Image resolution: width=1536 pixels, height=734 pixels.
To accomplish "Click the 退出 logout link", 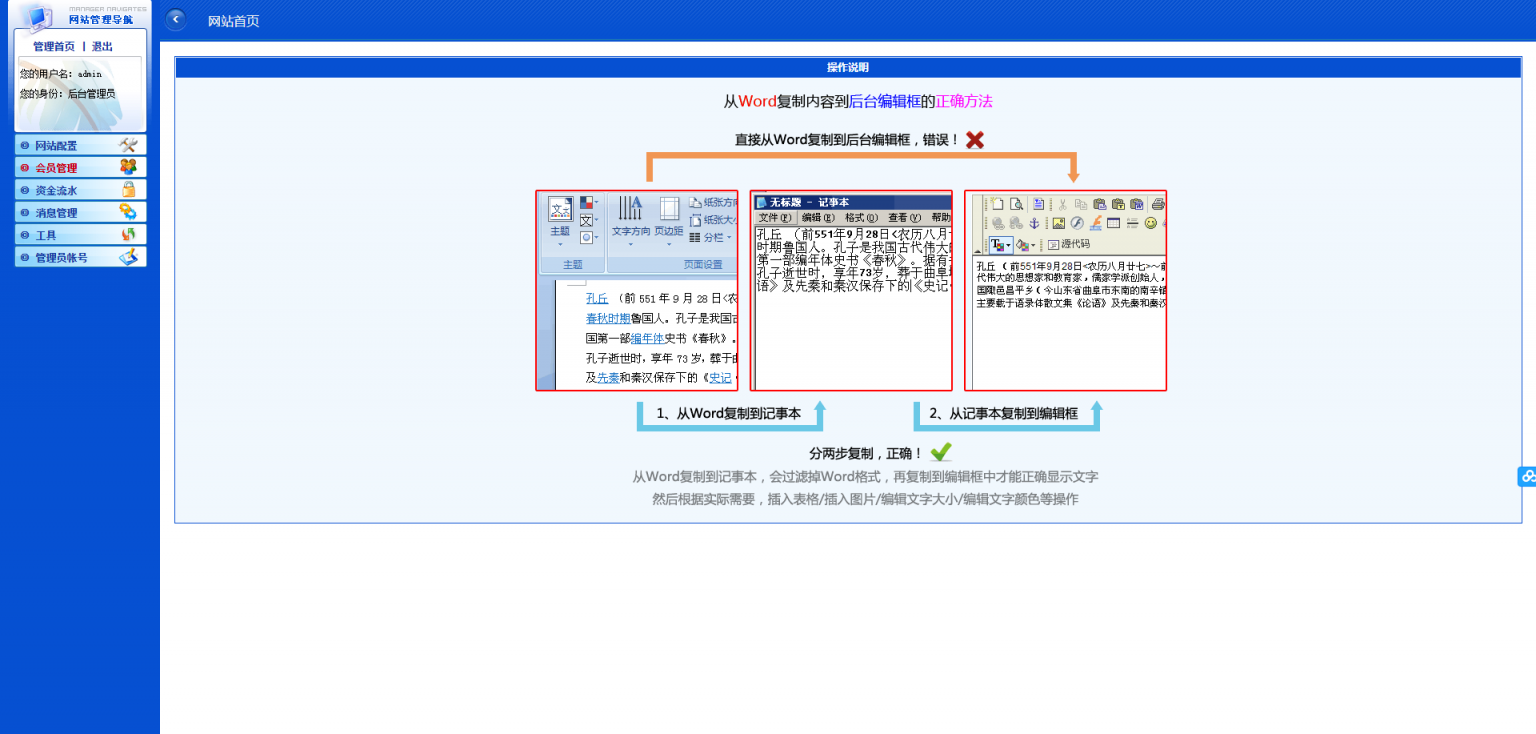I will [101, 45].
